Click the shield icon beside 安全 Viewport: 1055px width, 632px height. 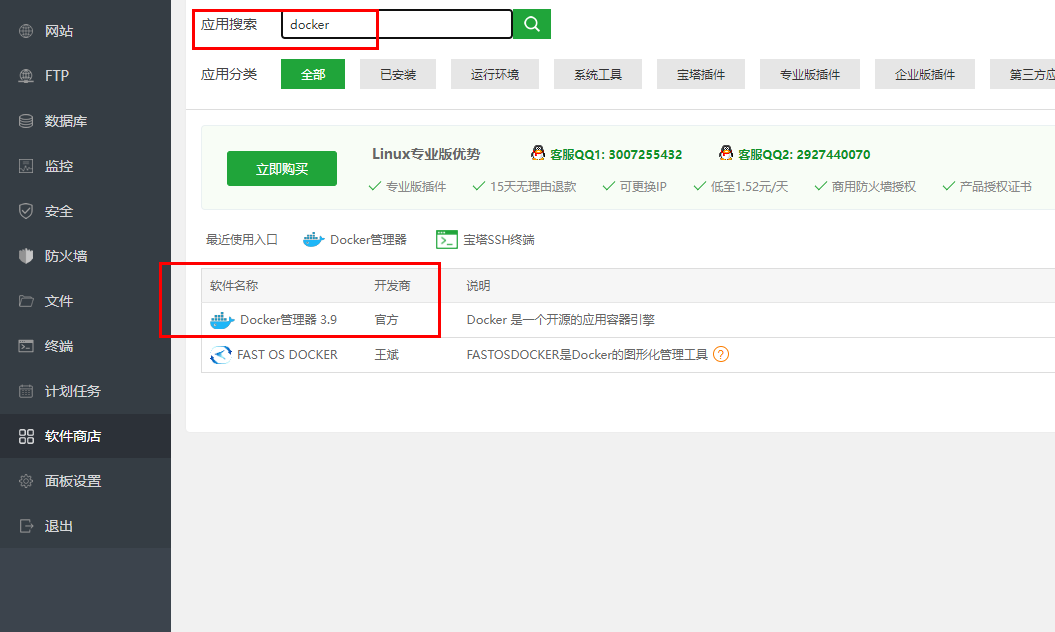26,211
